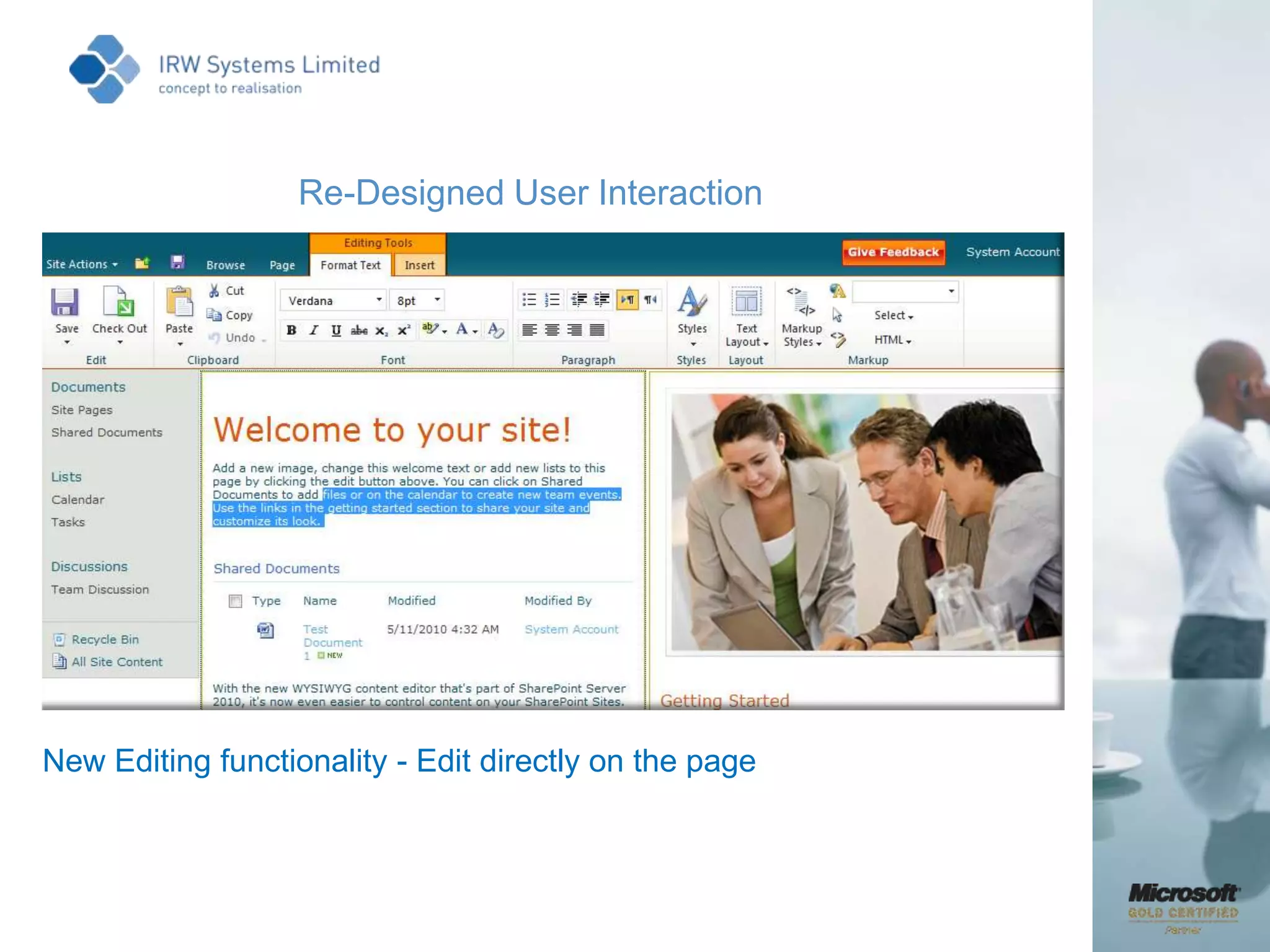Expand the Site Actions menu

(81, 265)
